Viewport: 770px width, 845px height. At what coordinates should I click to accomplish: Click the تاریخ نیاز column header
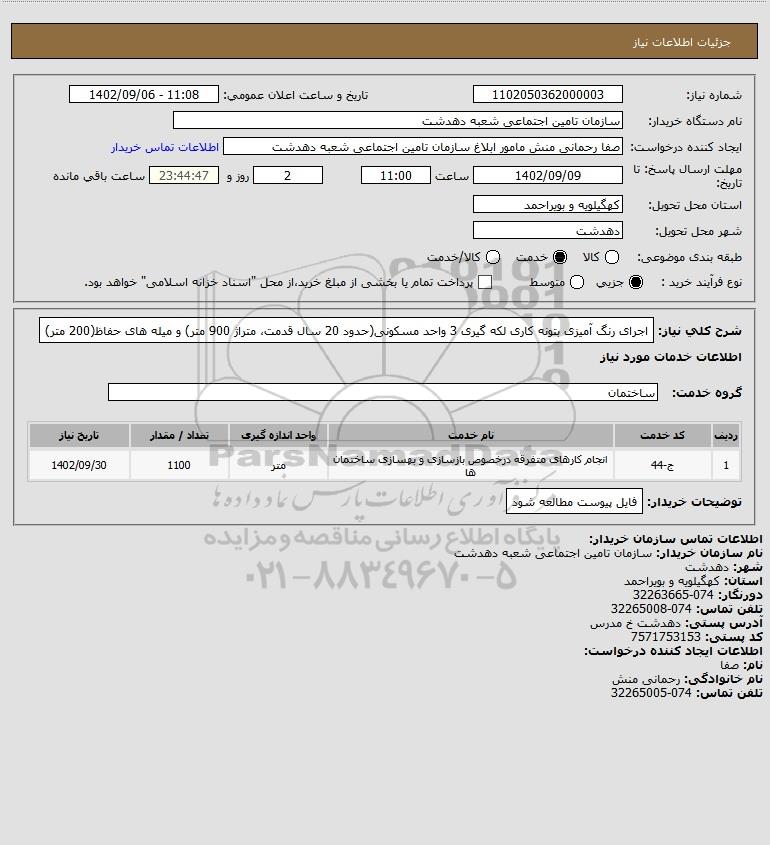point(79,435)
